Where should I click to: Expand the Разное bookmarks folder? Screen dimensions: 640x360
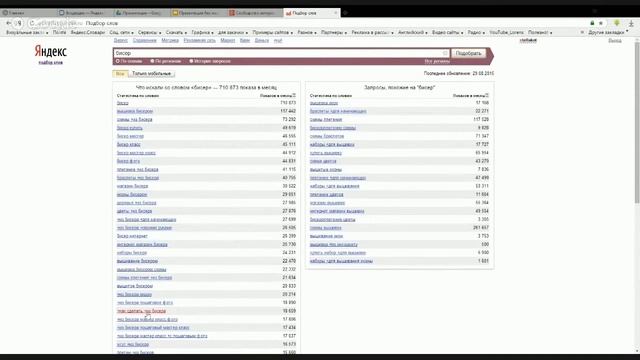tap(307, 32)
